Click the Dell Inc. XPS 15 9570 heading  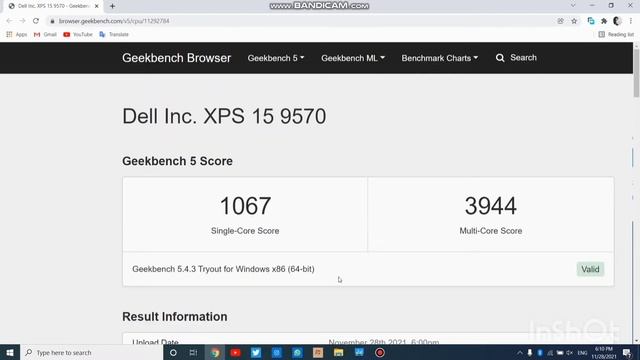(x=224, y=116)
